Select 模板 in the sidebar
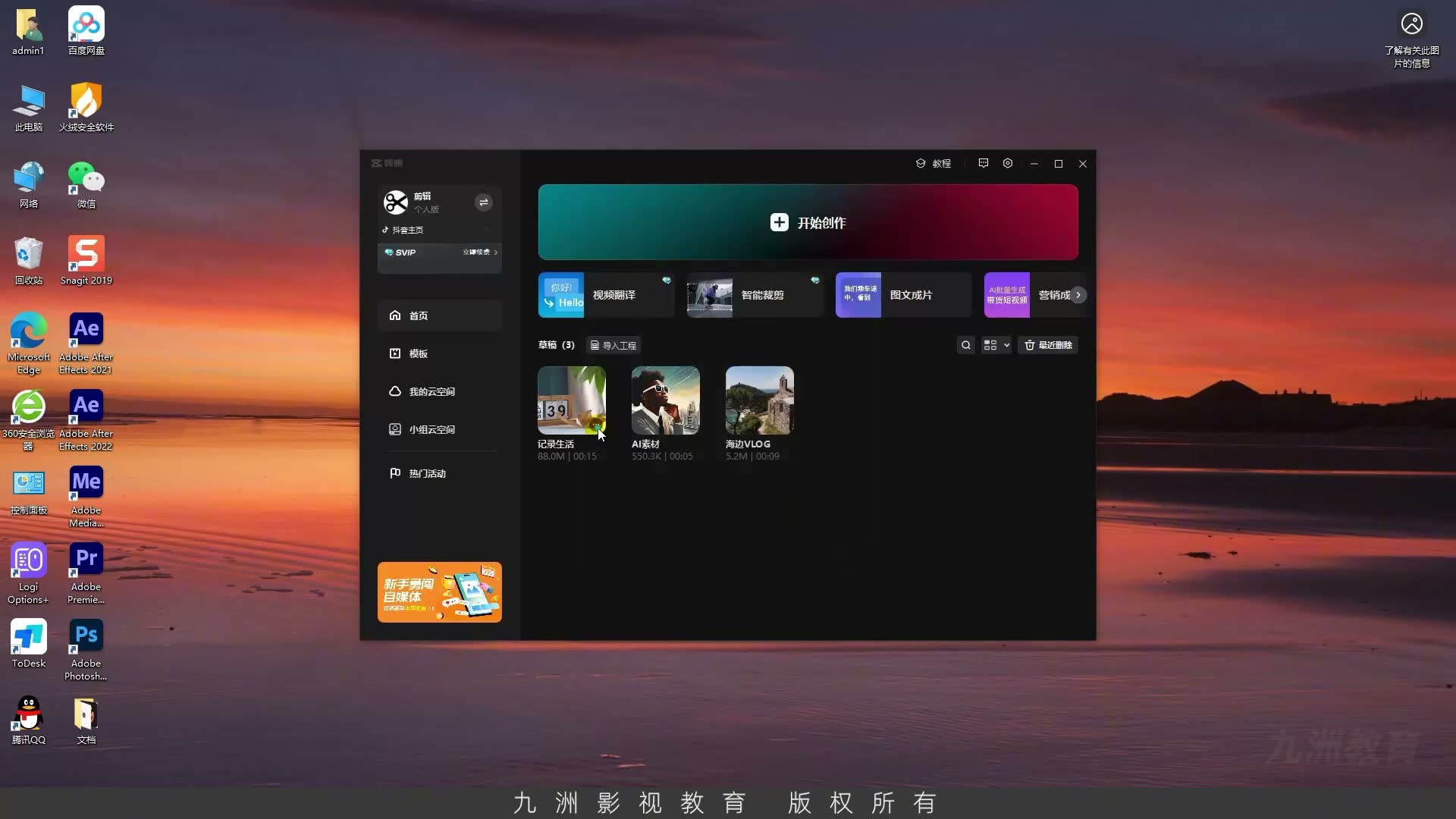 [440, 353]
